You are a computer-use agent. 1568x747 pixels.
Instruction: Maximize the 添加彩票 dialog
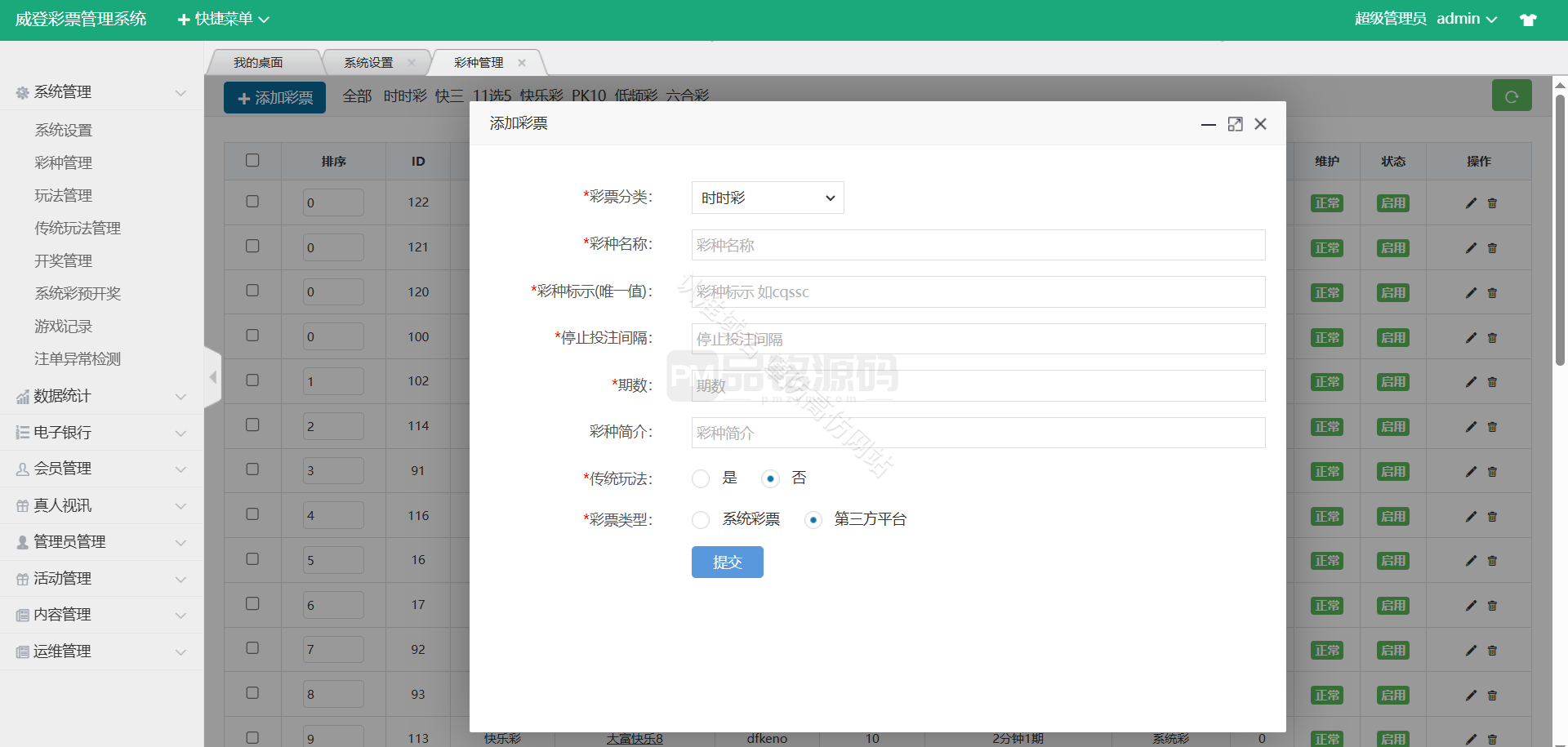(1235, 124)
